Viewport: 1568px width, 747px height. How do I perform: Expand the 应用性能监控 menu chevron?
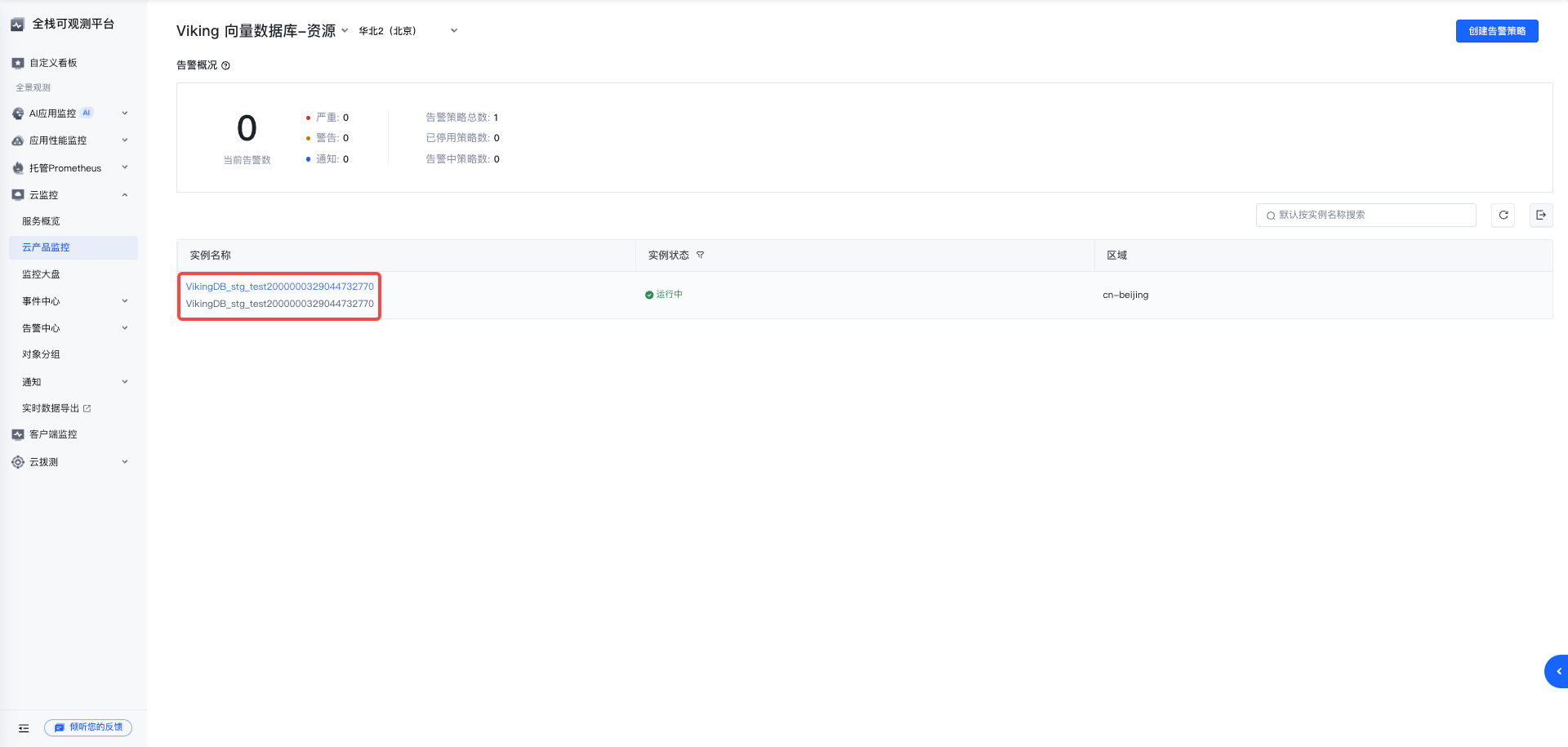(x=125, y=140)
